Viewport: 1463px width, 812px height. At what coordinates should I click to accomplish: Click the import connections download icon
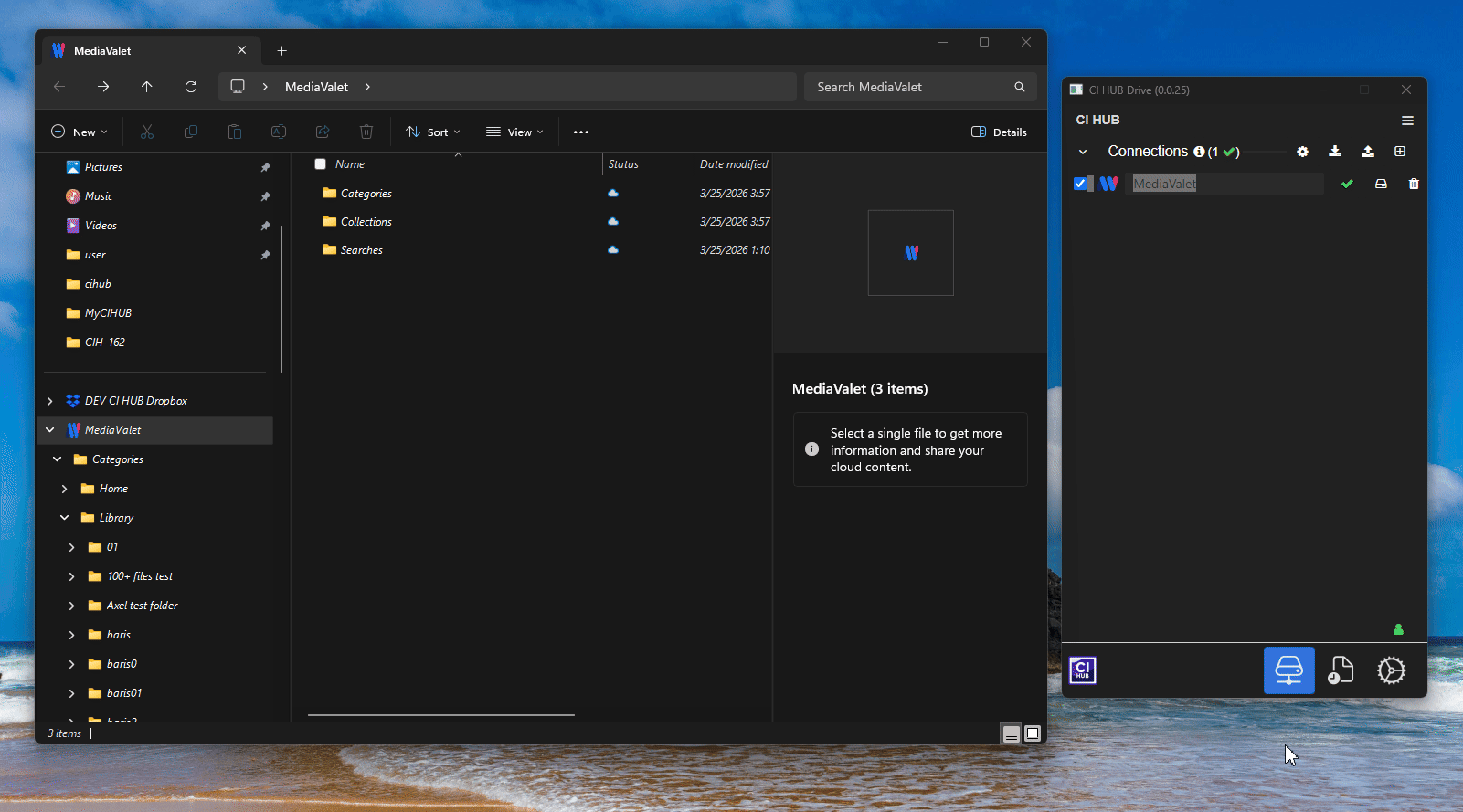[x=1335, y=152]
